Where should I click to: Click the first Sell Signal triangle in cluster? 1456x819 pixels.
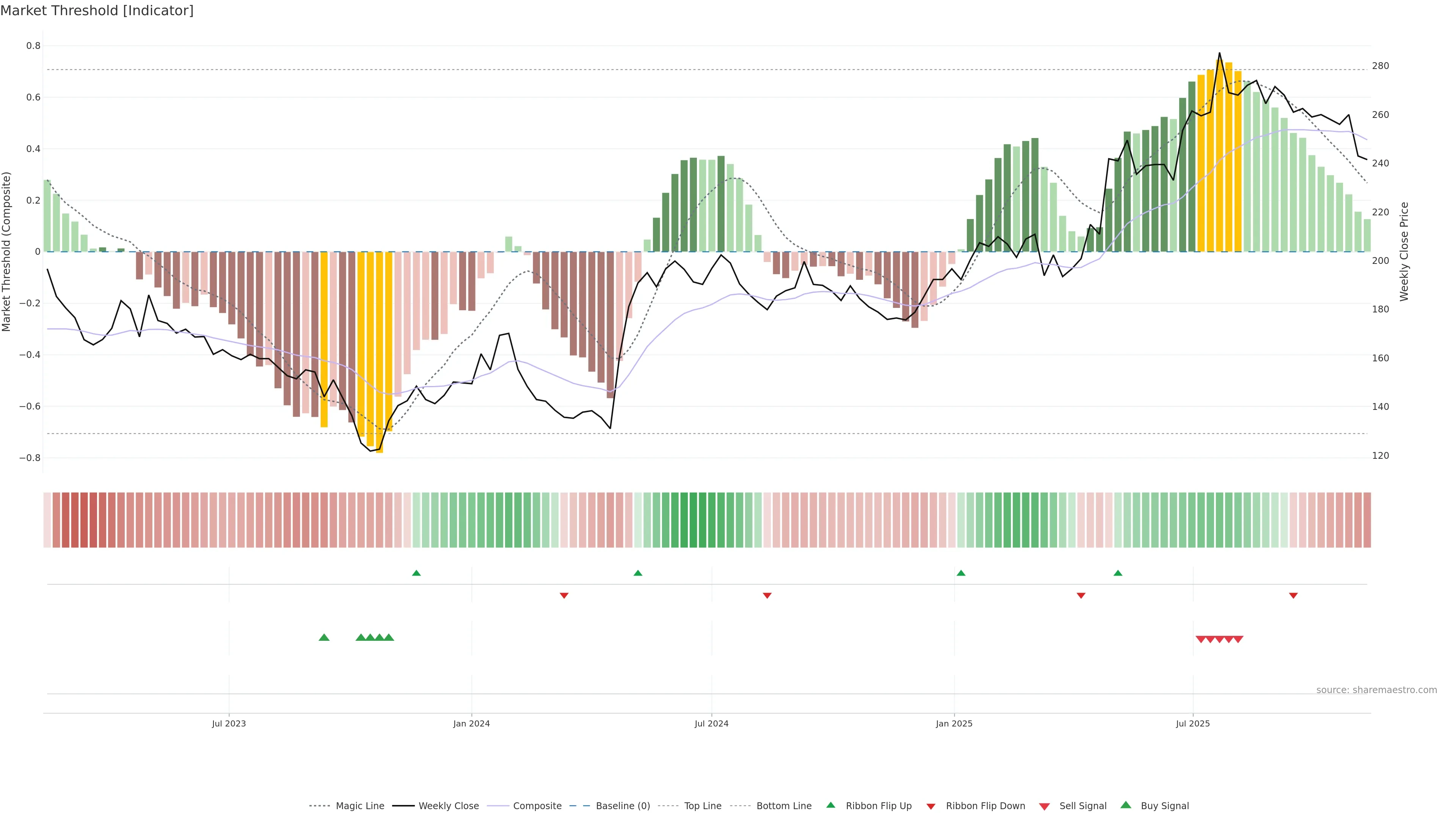1201,639
